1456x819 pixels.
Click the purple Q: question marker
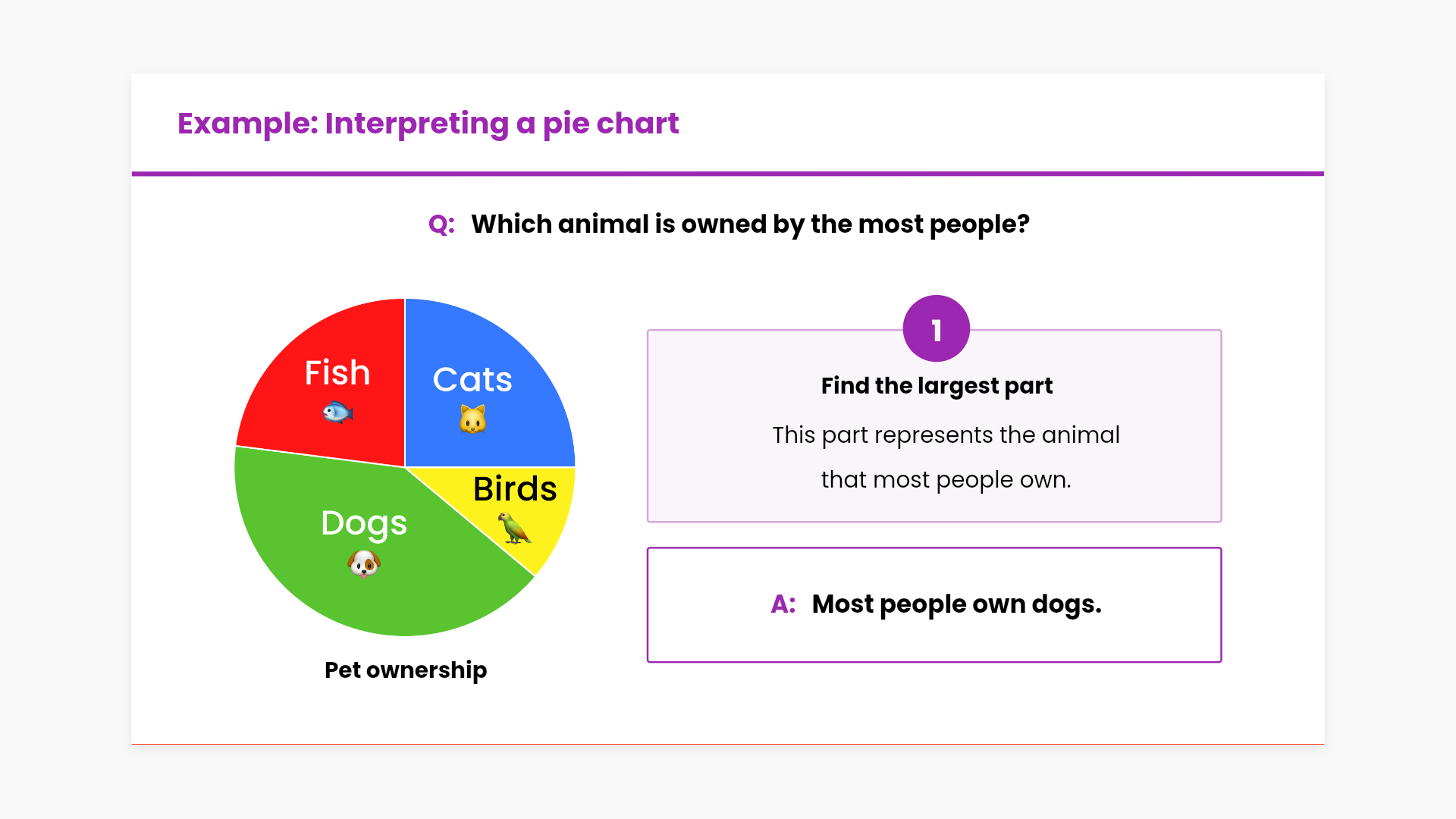(x=441, y=224)
